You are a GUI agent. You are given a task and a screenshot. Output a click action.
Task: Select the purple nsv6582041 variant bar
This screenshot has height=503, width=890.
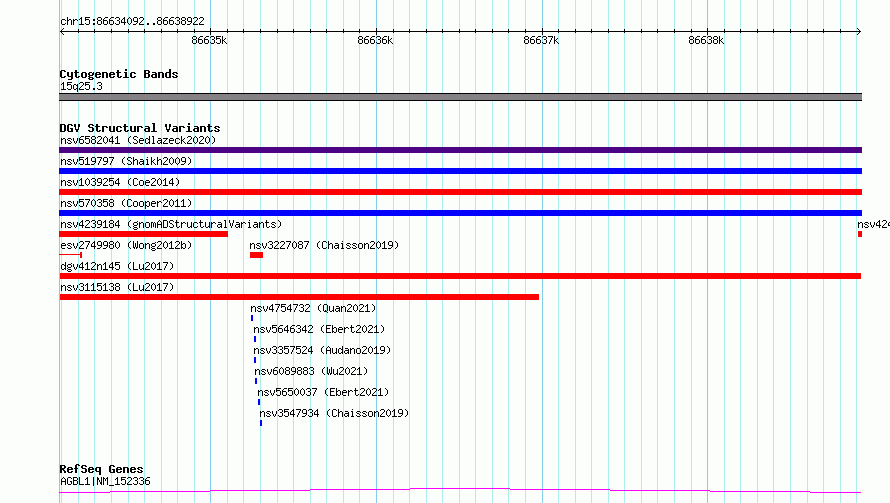[460, 150]
